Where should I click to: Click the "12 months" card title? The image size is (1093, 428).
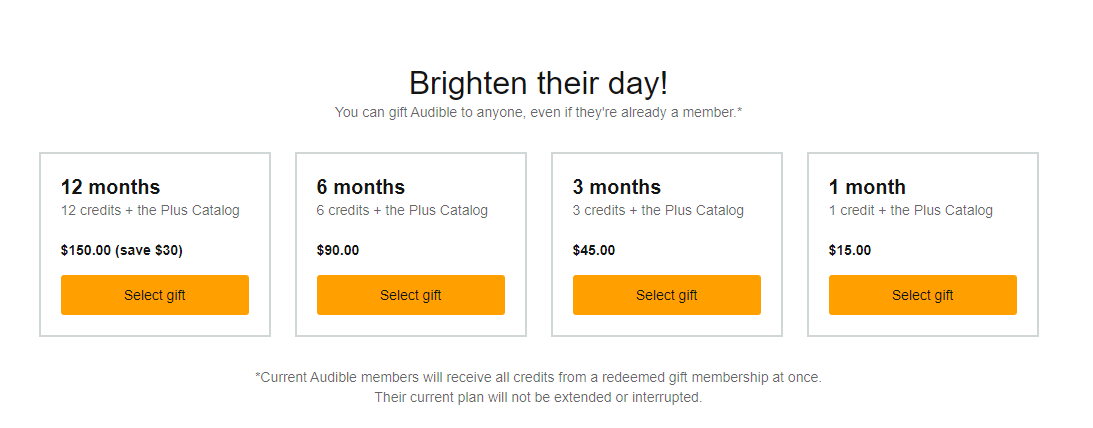coord(110,187)
